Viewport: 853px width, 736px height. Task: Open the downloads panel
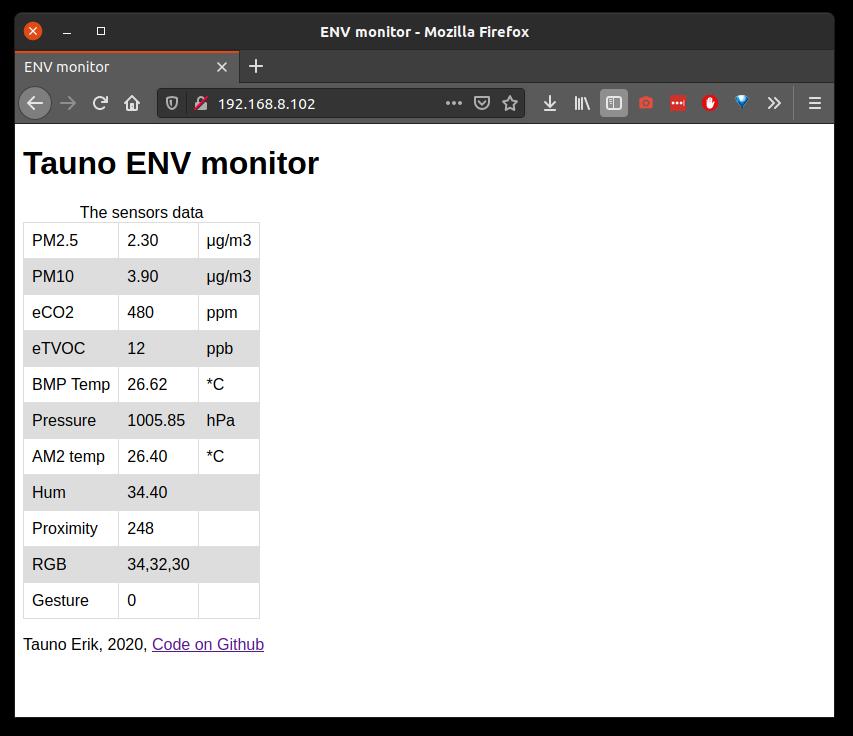point(549,103)
